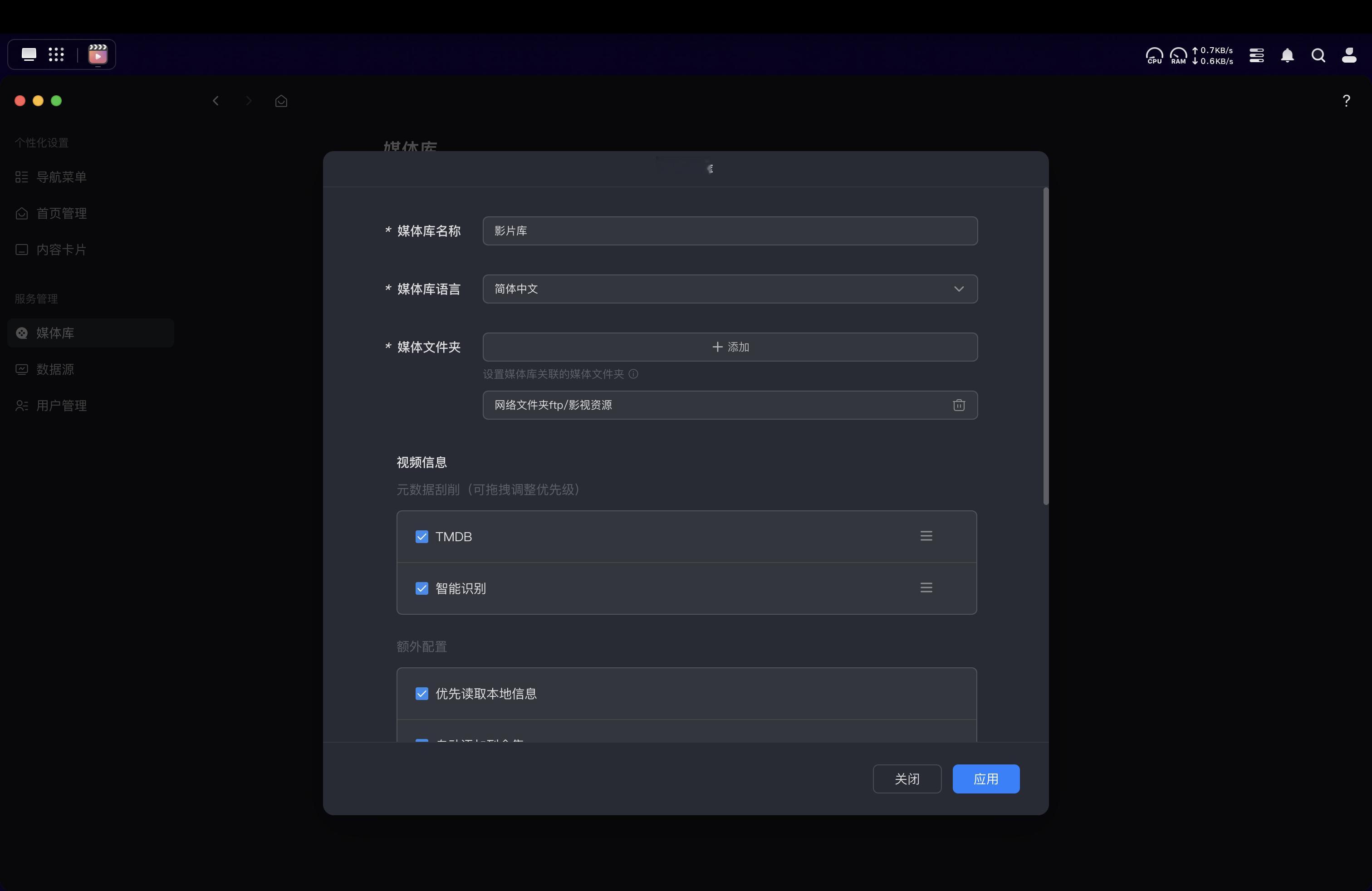Expand the 媒体库语言 dropdown
1372x891 pixels.
point(730,289)
